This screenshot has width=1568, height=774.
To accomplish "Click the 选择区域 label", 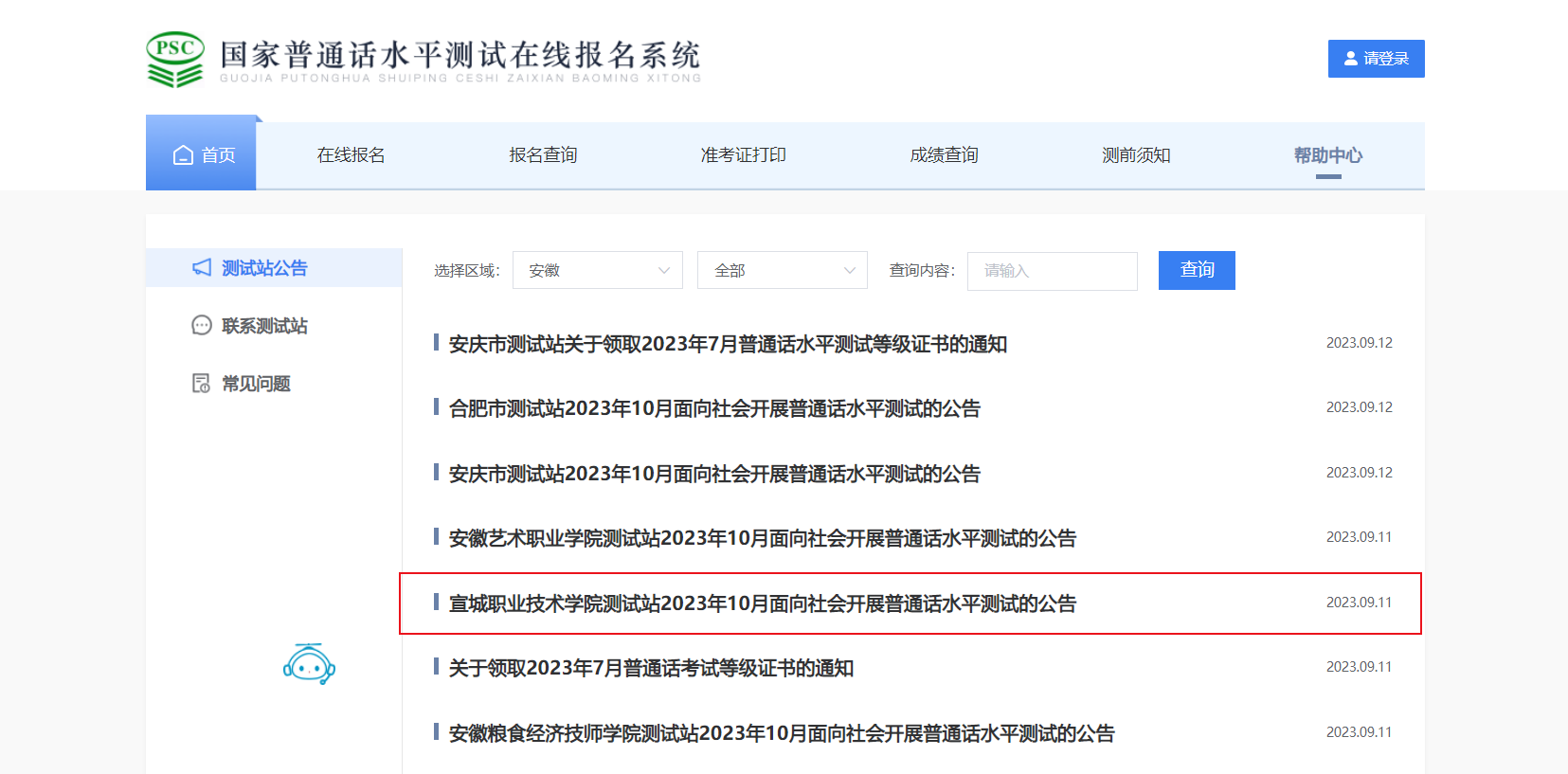I will pos(467,271).
